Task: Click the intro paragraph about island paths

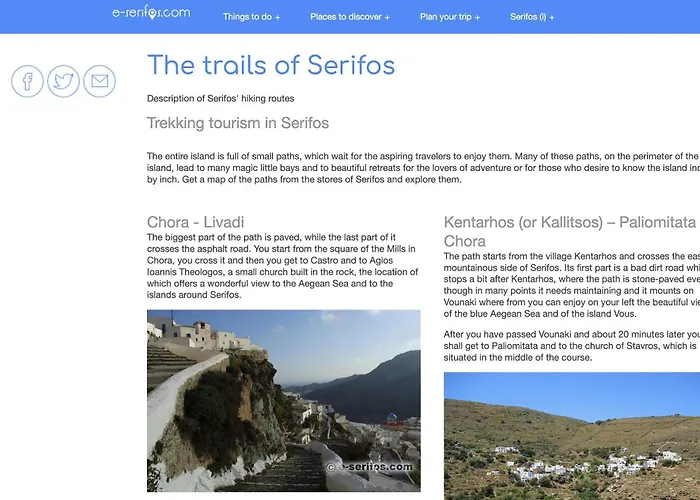Action: click(422, 168)
